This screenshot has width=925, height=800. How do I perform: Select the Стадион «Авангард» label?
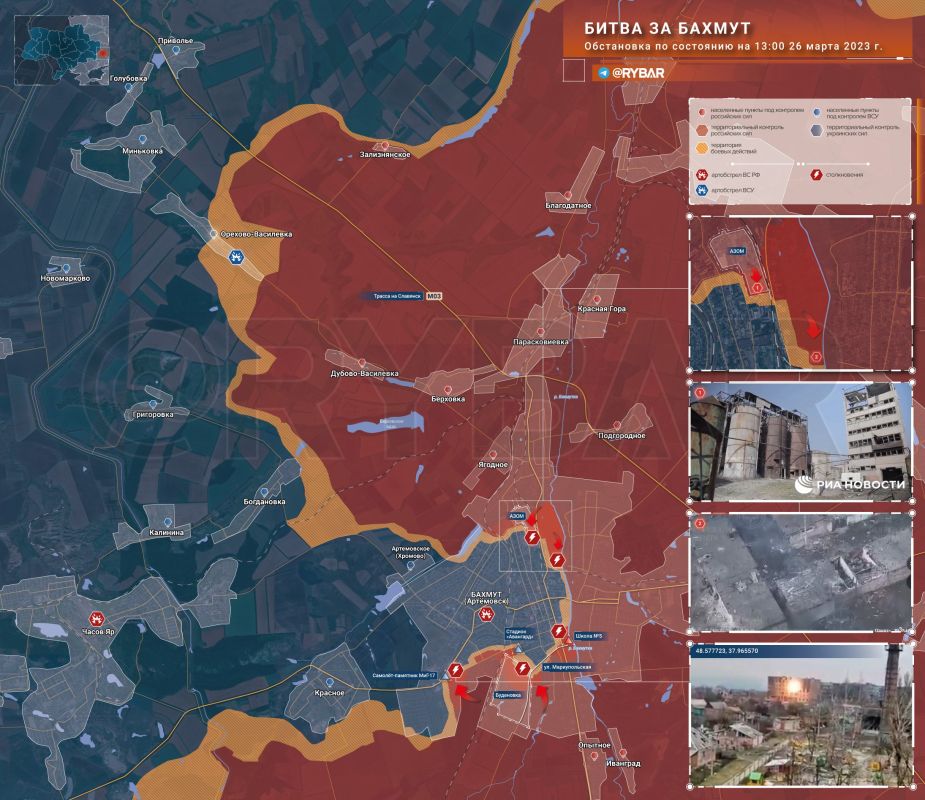coord(519,634)
